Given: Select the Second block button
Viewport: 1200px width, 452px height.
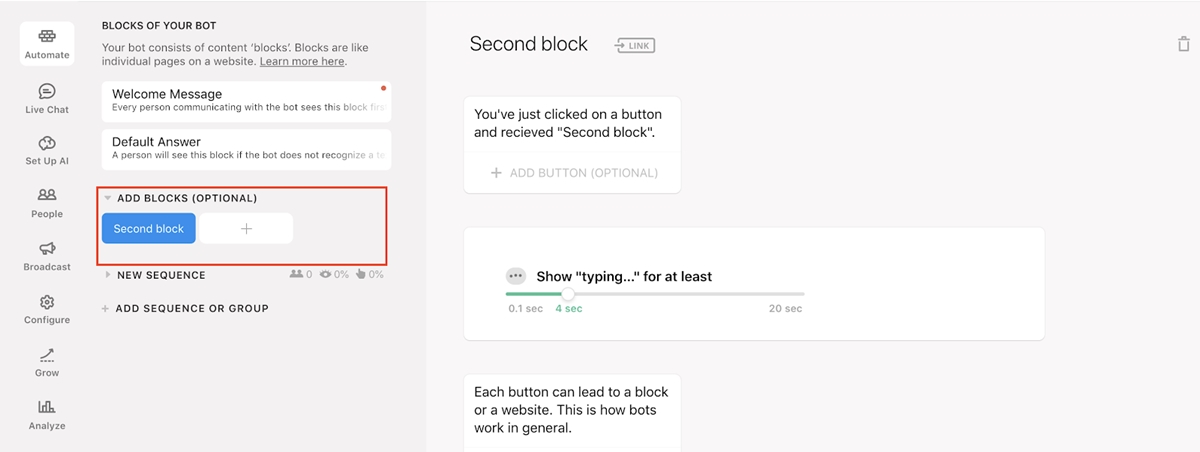Looking at the screenshot, I should pos(149,228).
